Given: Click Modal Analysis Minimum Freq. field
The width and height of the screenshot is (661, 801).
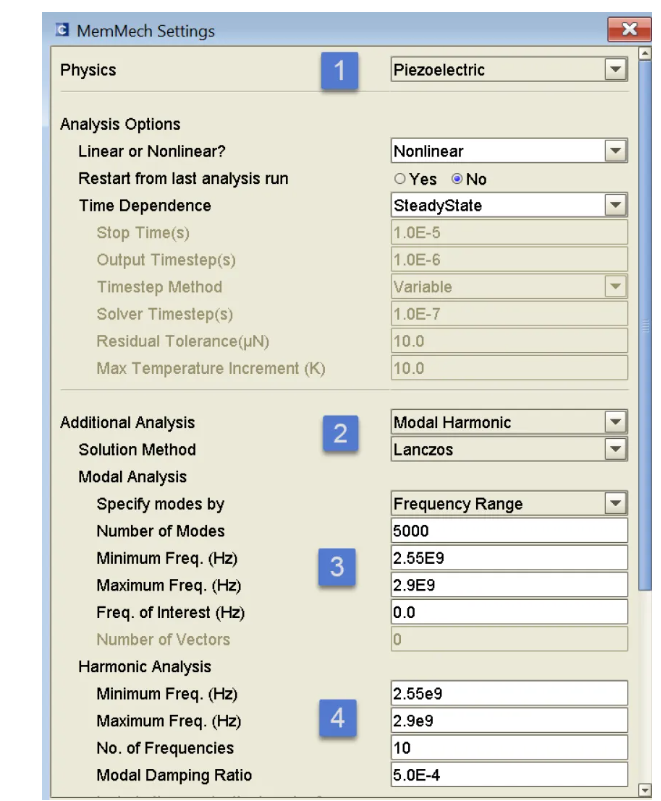Looking at the screenshot, I should pos(508,558).
